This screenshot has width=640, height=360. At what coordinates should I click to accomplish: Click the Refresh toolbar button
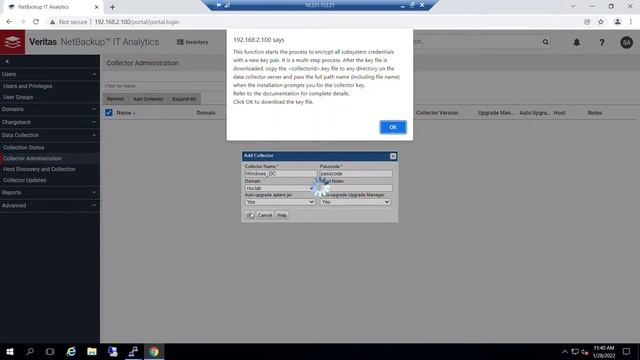(x=116, y=99)
